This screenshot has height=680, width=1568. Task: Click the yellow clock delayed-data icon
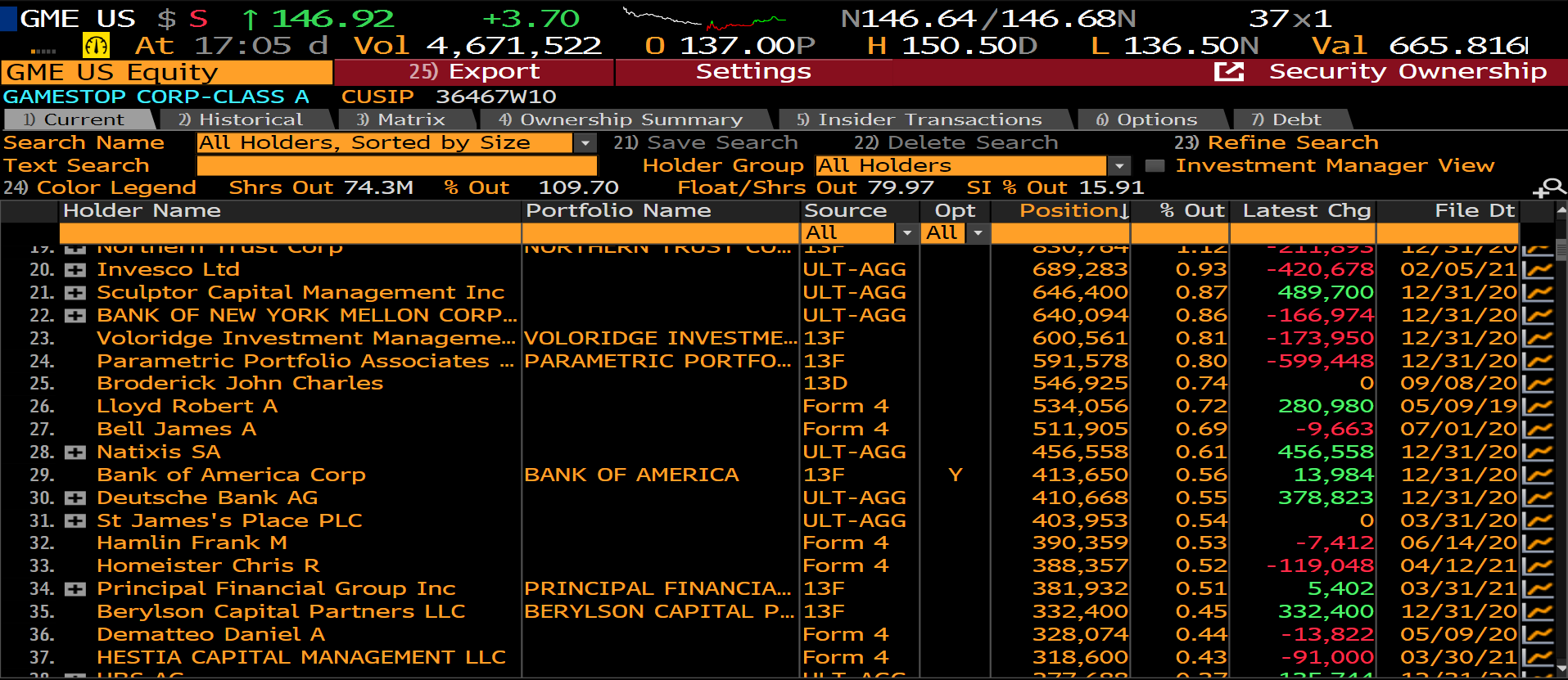[96, 45]
